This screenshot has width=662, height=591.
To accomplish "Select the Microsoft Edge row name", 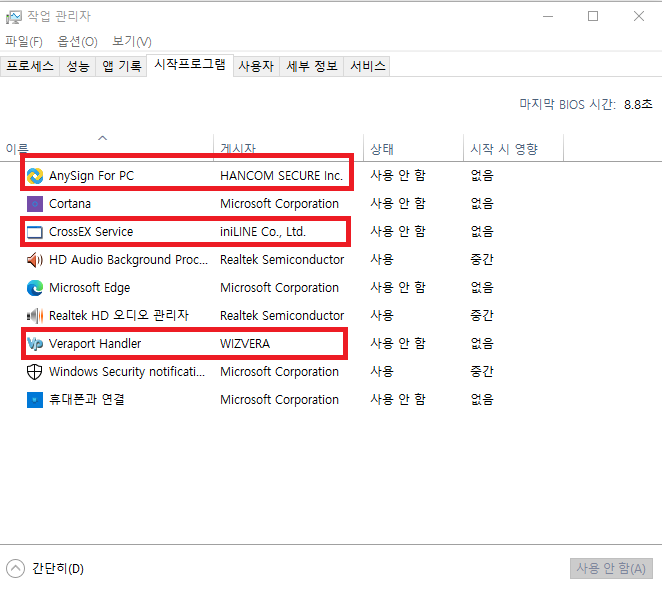I will pos(90,288).
